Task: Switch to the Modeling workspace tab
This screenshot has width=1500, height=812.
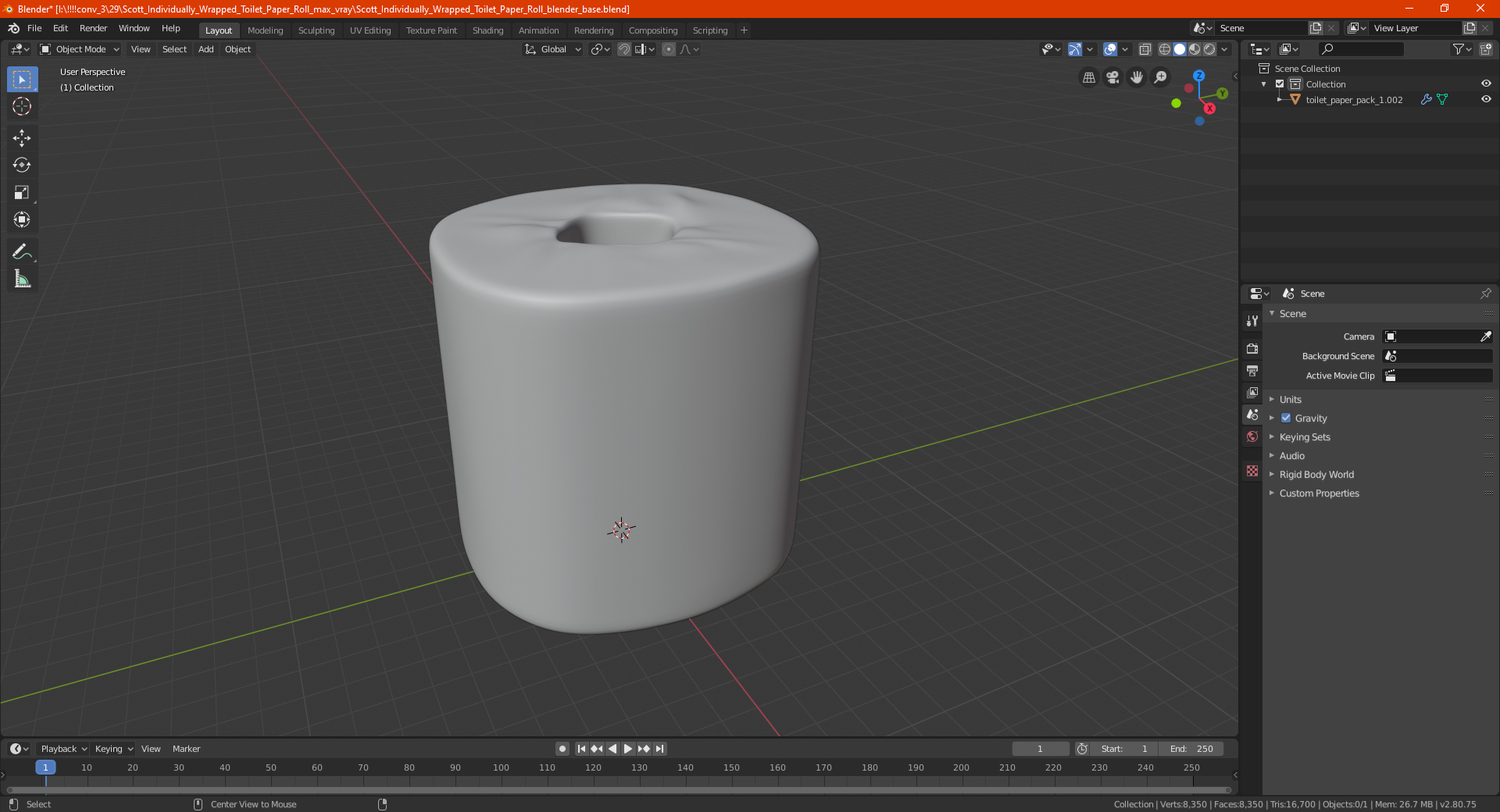Action: click(266, 30)
